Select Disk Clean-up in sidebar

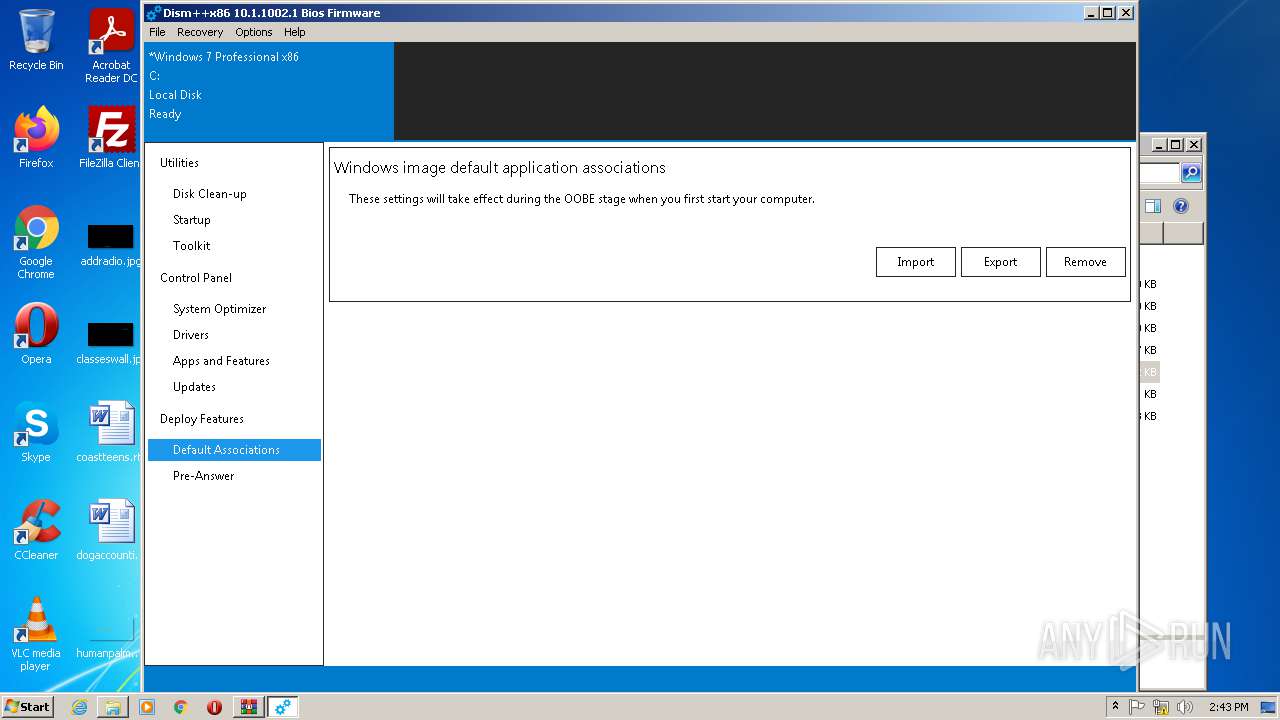pyautogui.click(x=234, y=194)
